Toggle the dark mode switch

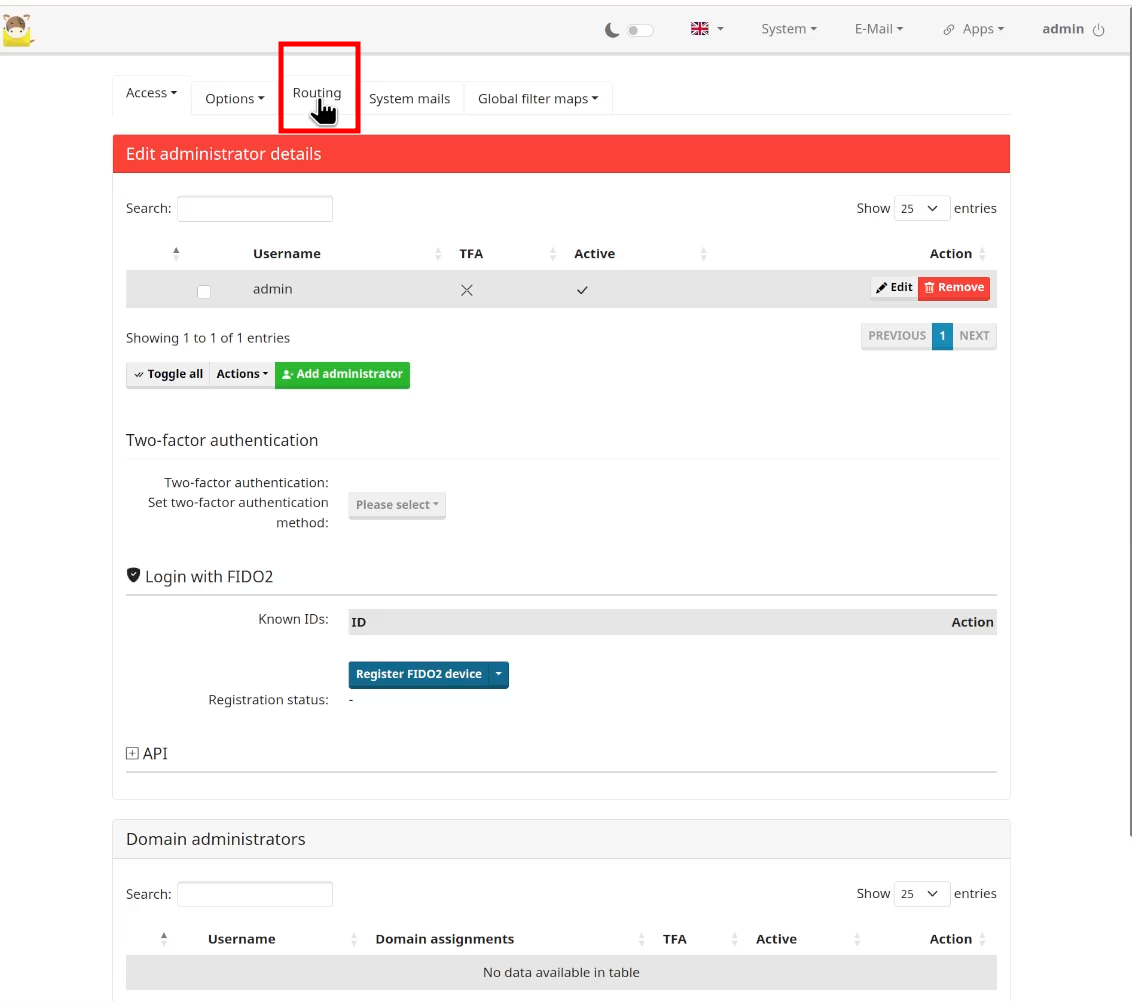click(640, 30)
